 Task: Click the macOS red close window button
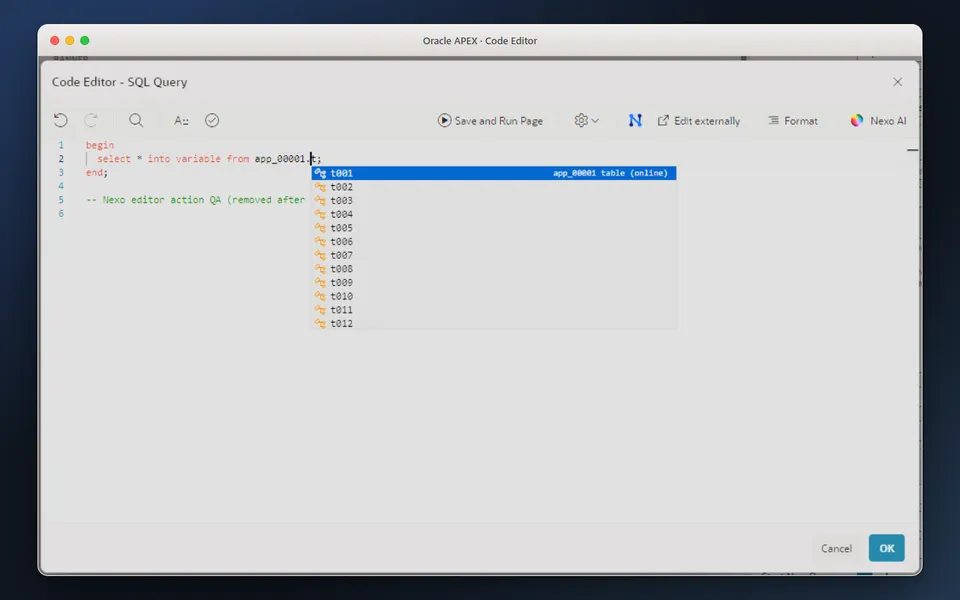pos(54,40)
